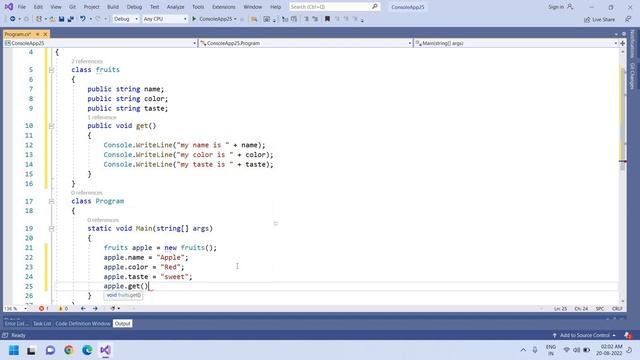This screenshot has width=640, height=360.
Task: Click the previous issue left arrow
Action: click(x=83, y=309)
